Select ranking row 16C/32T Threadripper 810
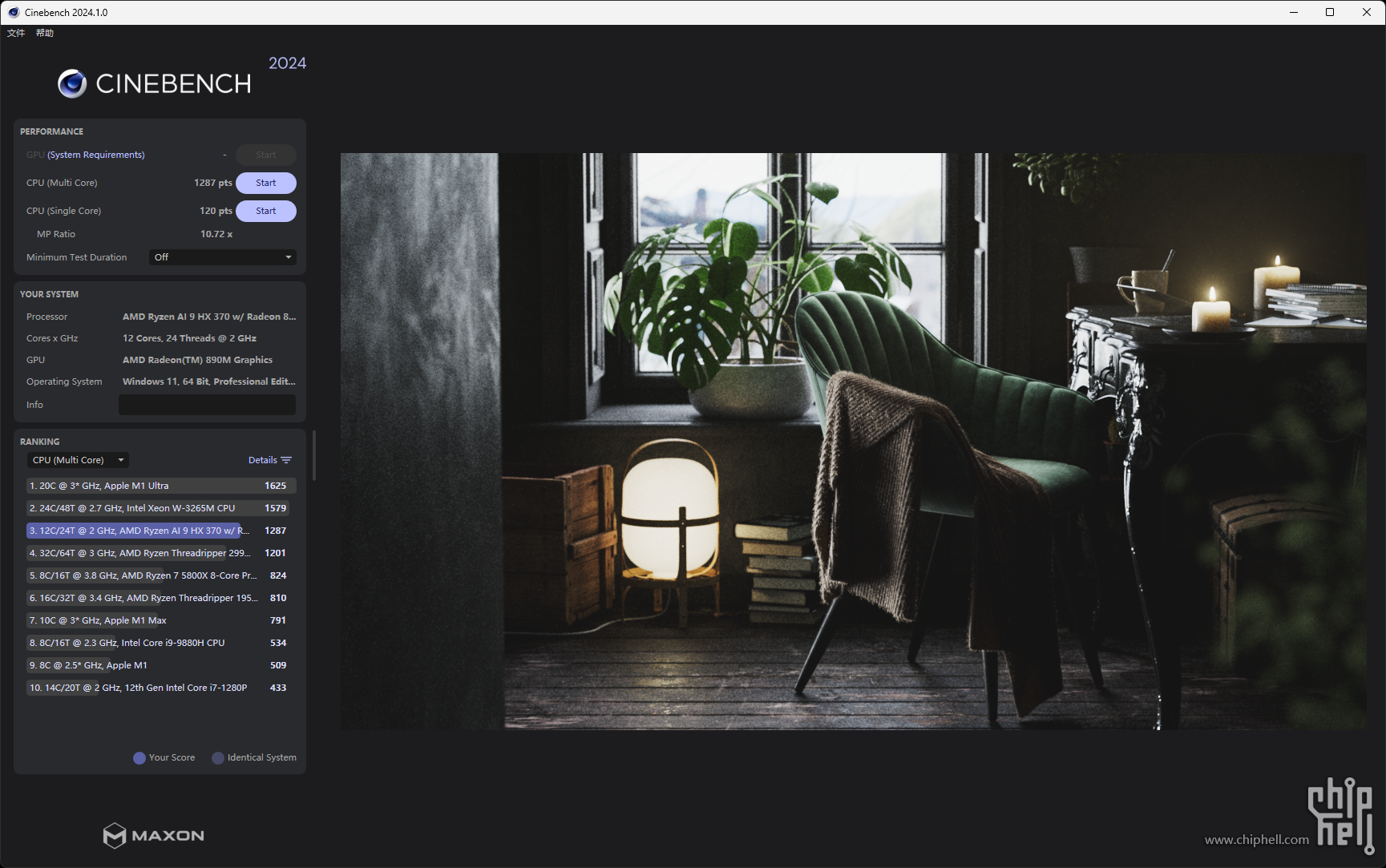1386x868 pixels. coord(161,598)
